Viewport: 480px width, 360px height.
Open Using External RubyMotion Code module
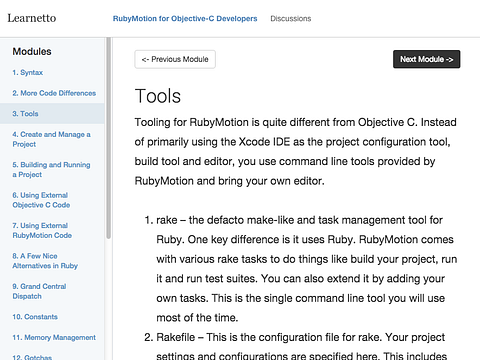tap(42, 230)
